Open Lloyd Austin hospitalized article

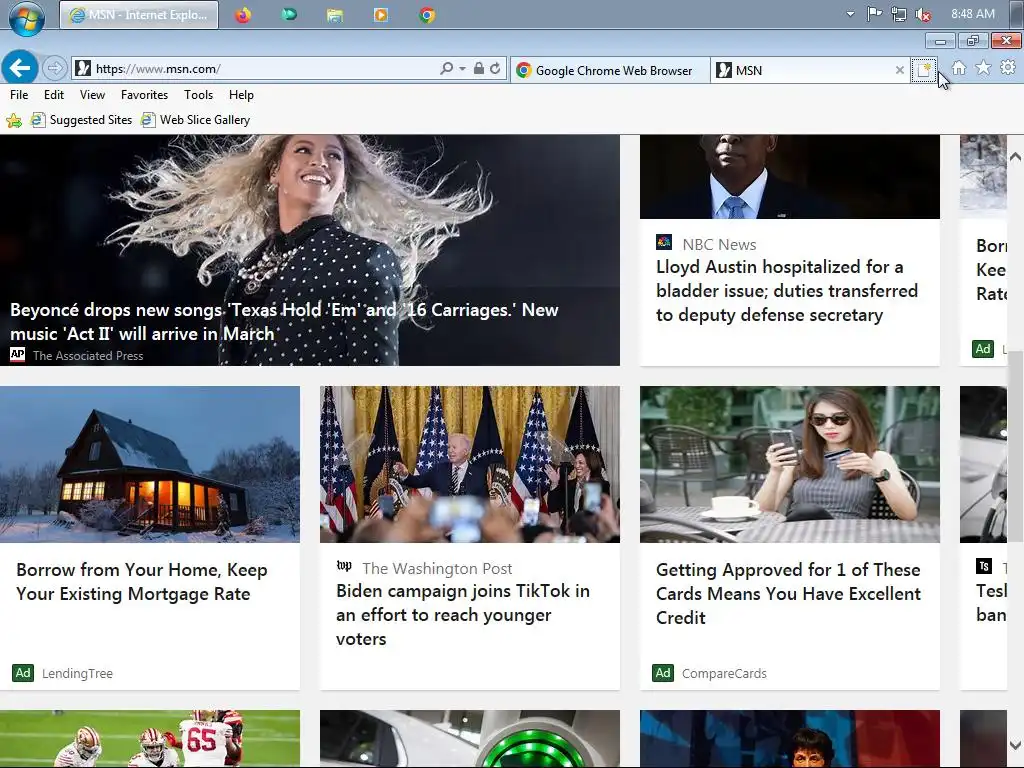tap(787, 291)
